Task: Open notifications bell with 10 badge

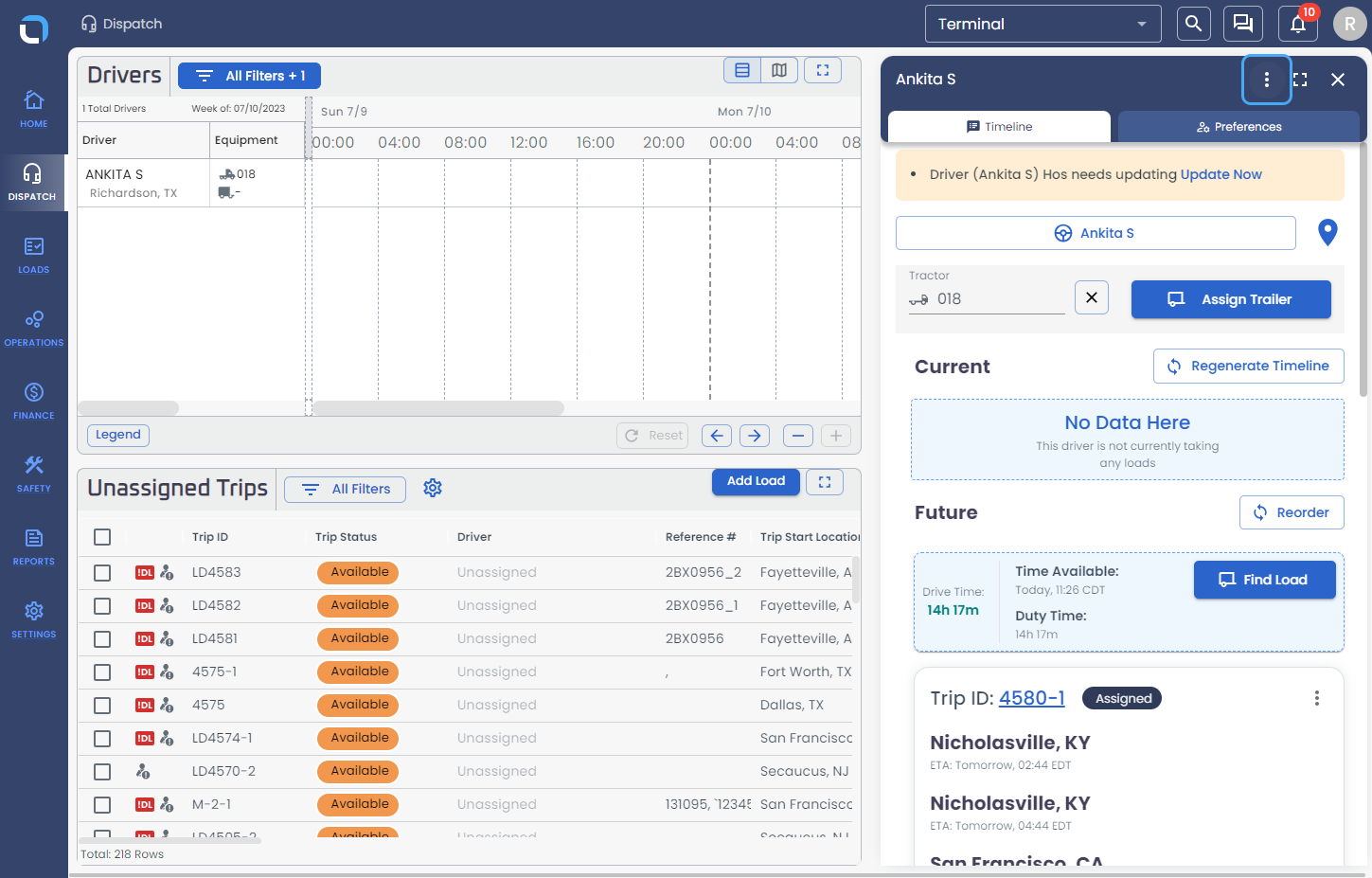Action: point(1298,24)
